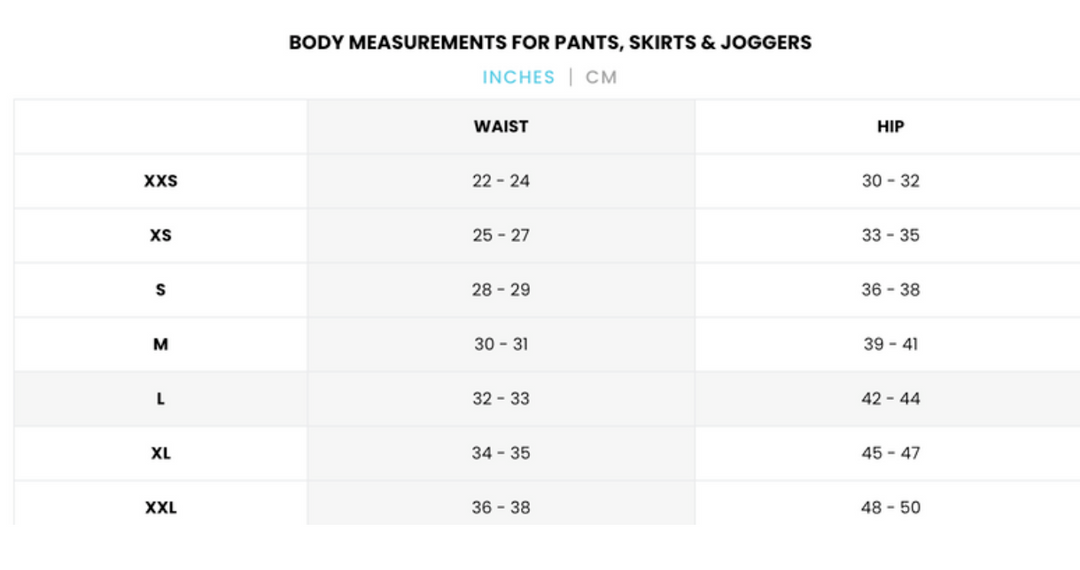Switch measurements to INCHES
1080x570 pixels.
[518, 77]
